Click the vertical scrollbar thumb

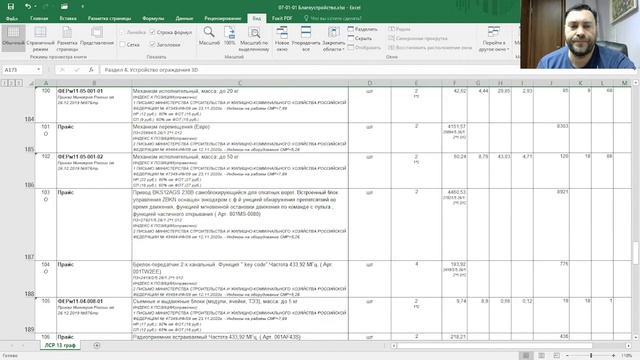[x=635, y=253]
